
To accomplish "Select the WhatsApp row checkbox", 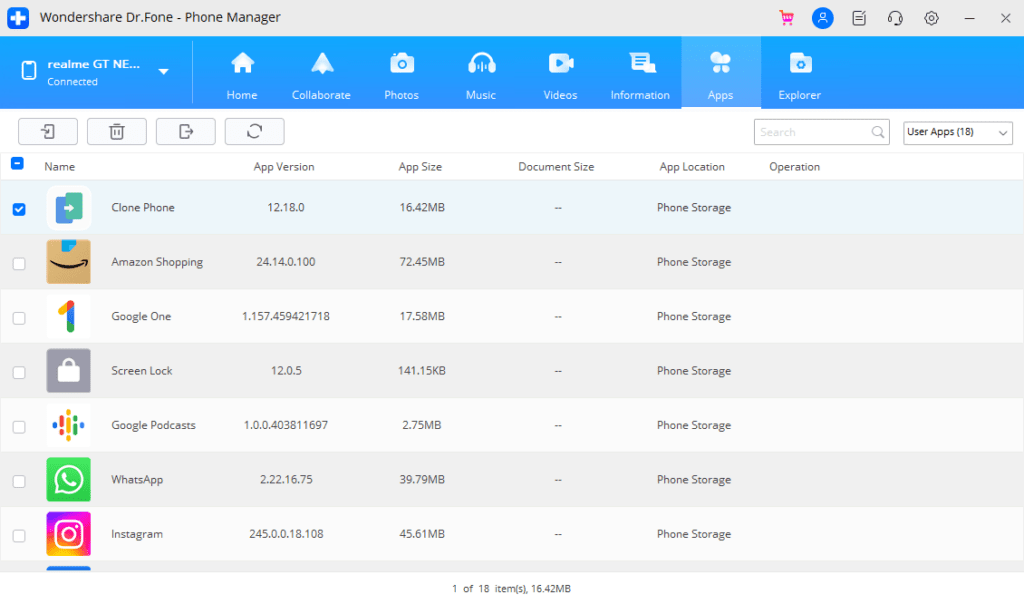I will 19,481.
